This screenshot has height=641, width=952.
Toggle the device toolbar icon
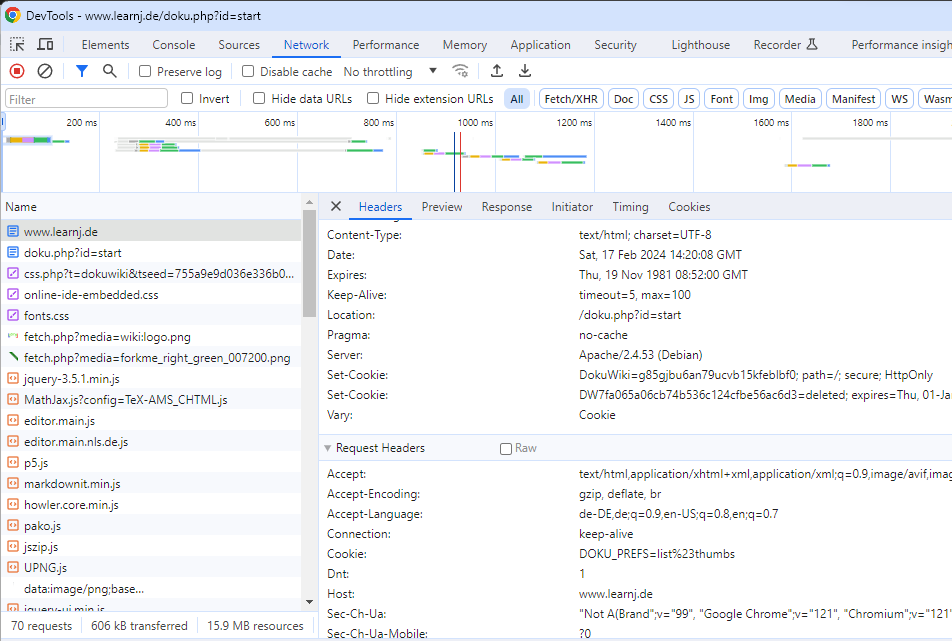click(x=45, y=45)
